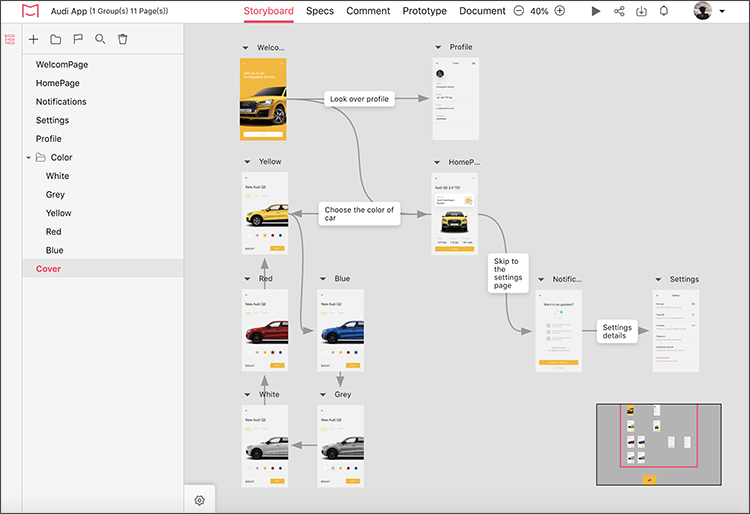750x514 pixels.
Task: Open the Blue car artboard thumbnail
Action: tap(341, 330)
